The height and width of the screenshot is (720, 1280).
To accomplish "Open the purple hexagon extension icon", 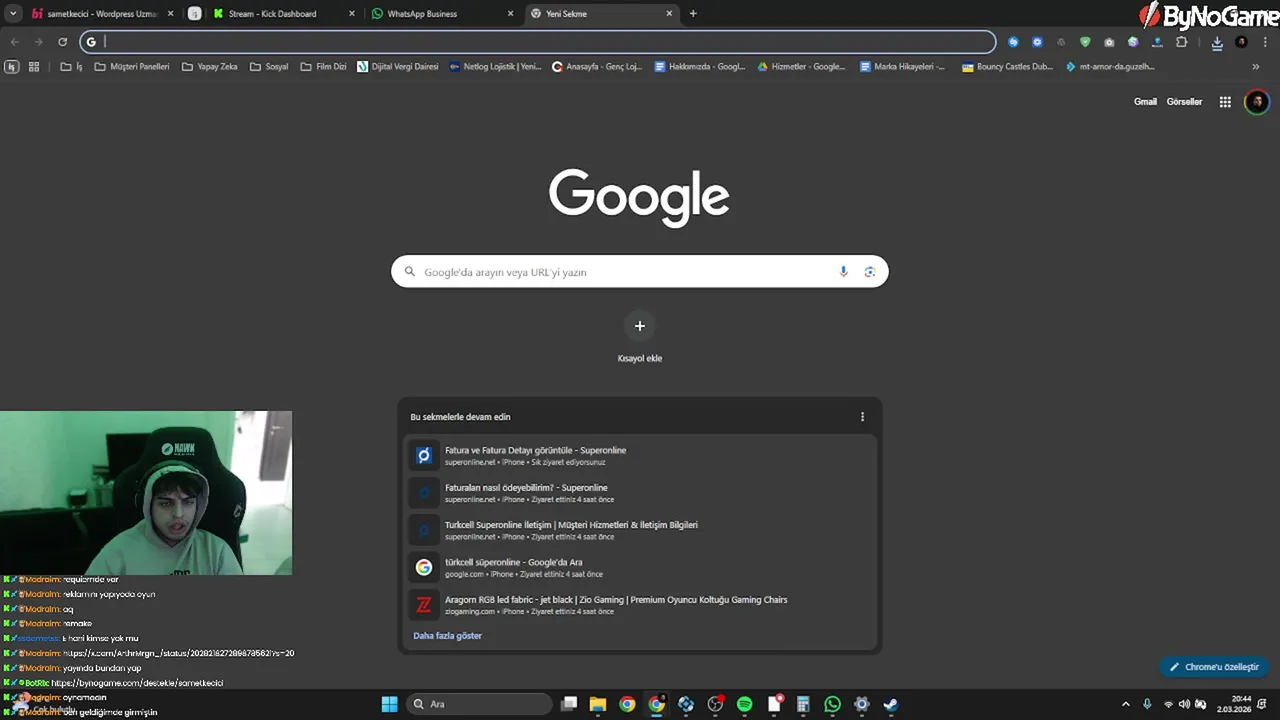I will pos(1133,42).
